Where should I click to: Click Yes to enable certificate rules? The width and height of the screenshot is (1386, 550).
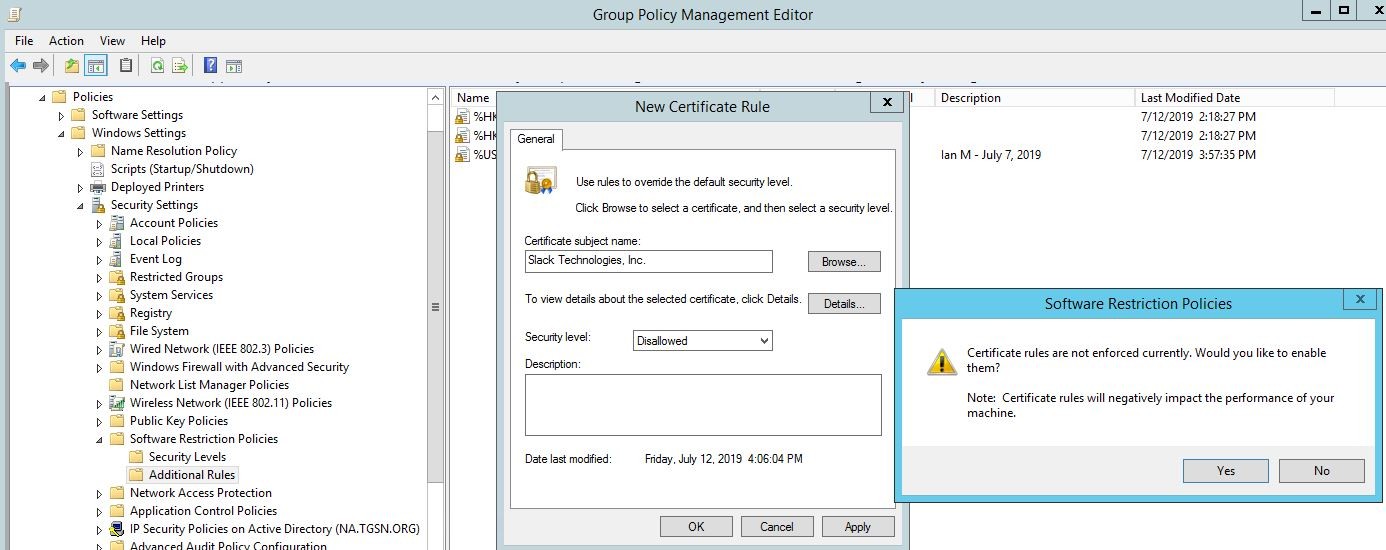tap(1225, 471)
